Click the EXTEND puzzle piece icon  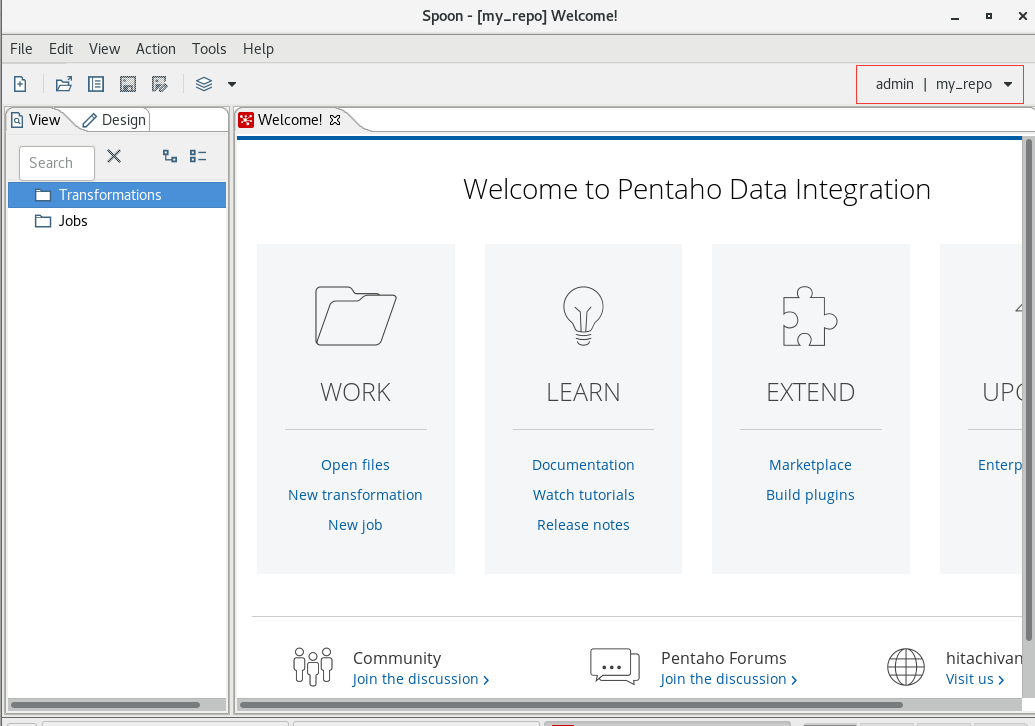pos(811,315)
